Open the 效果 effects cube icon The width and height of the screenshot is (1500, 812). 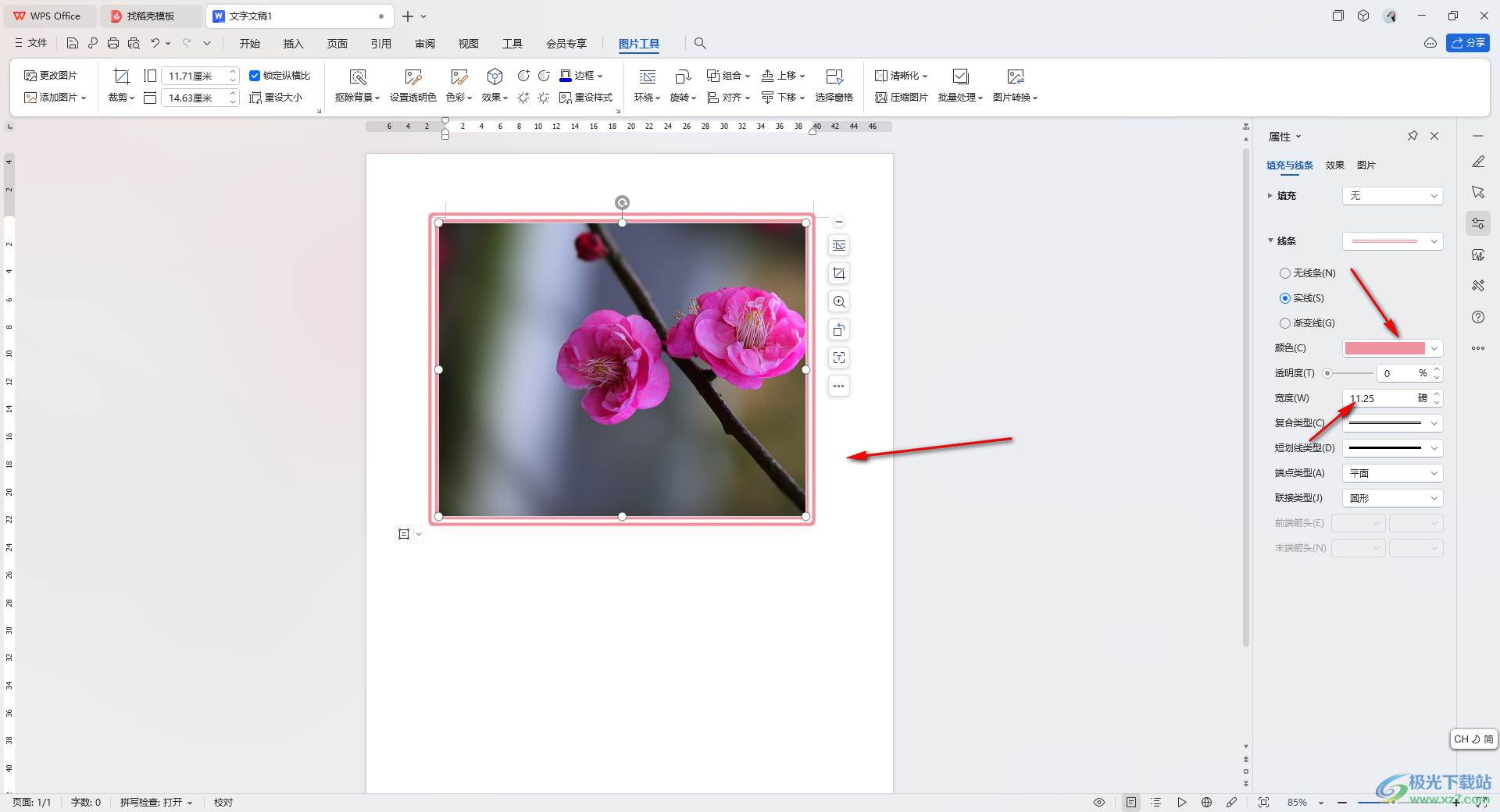pyautogui.click(x=495, y=76)
